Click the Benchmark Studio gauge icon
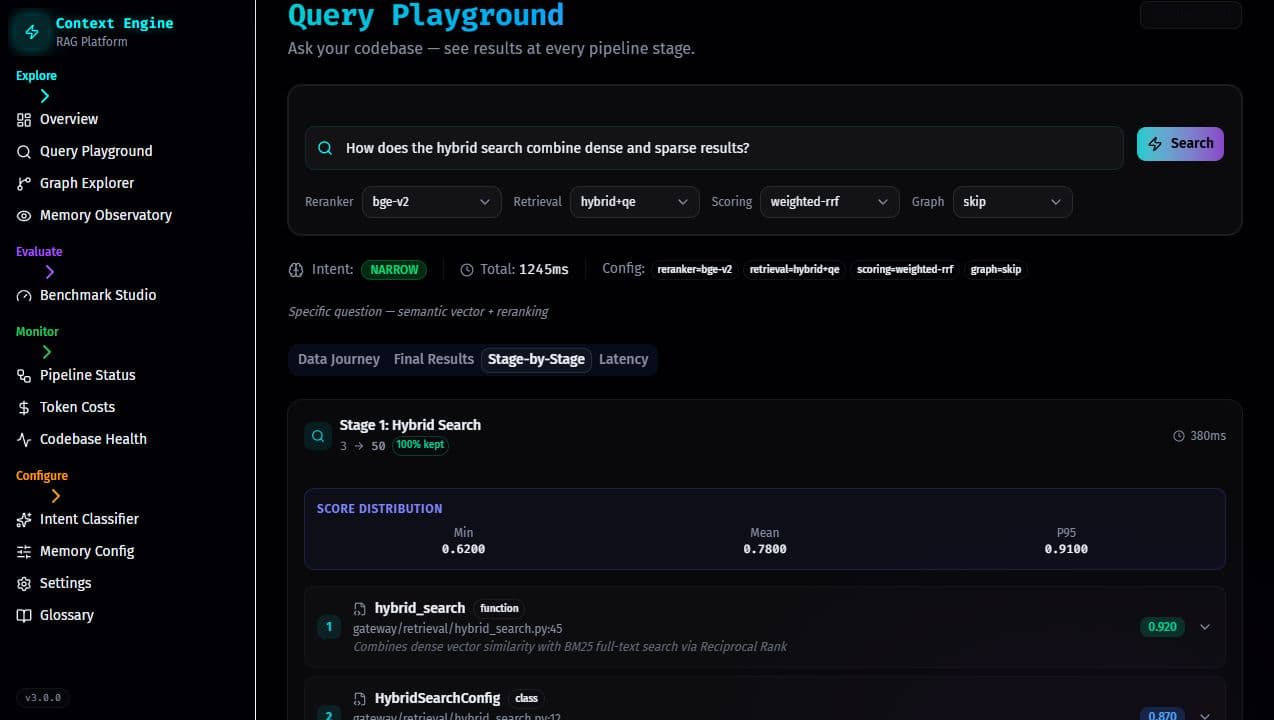 (x=24, y=296)
